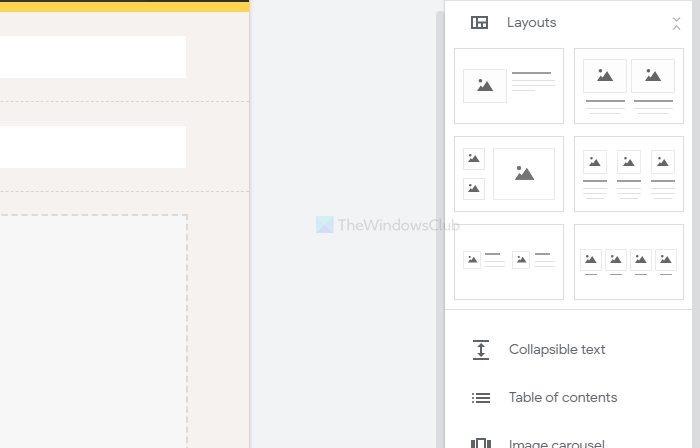This screenshot has height=448, width=700.
Task: Select the two images with captions layout
Action: (628, 86)
